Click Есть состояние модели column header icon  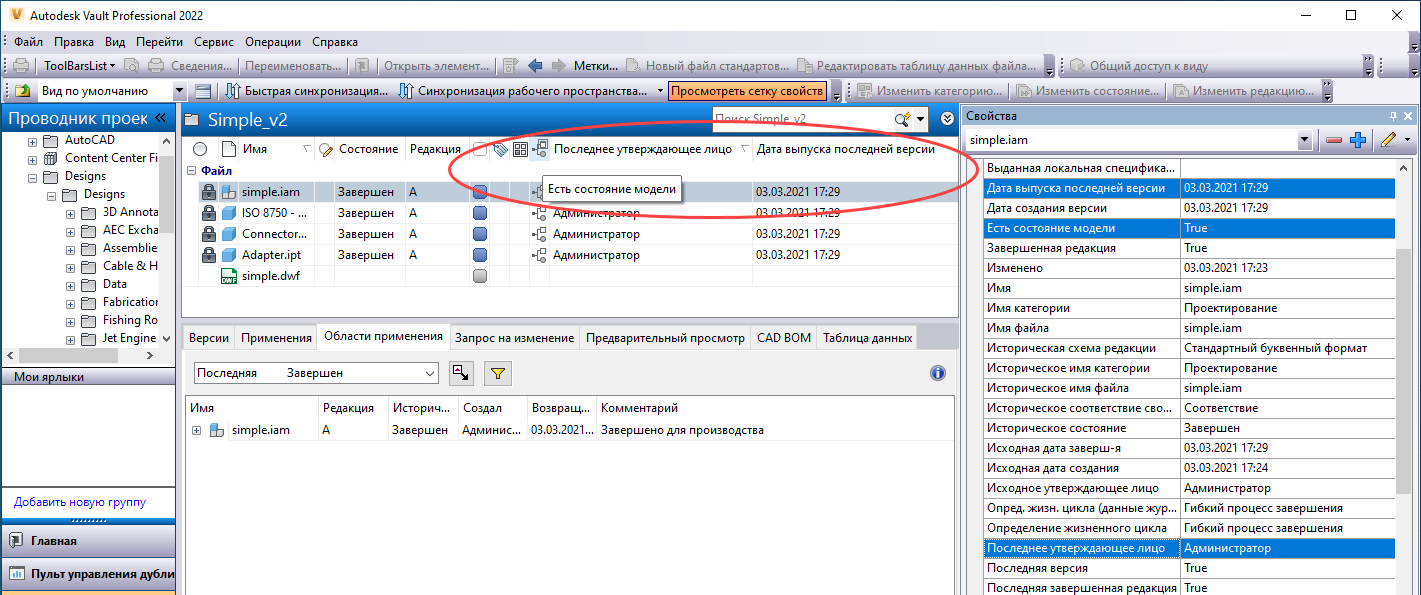pyautogui.click(x=540, y=149)
